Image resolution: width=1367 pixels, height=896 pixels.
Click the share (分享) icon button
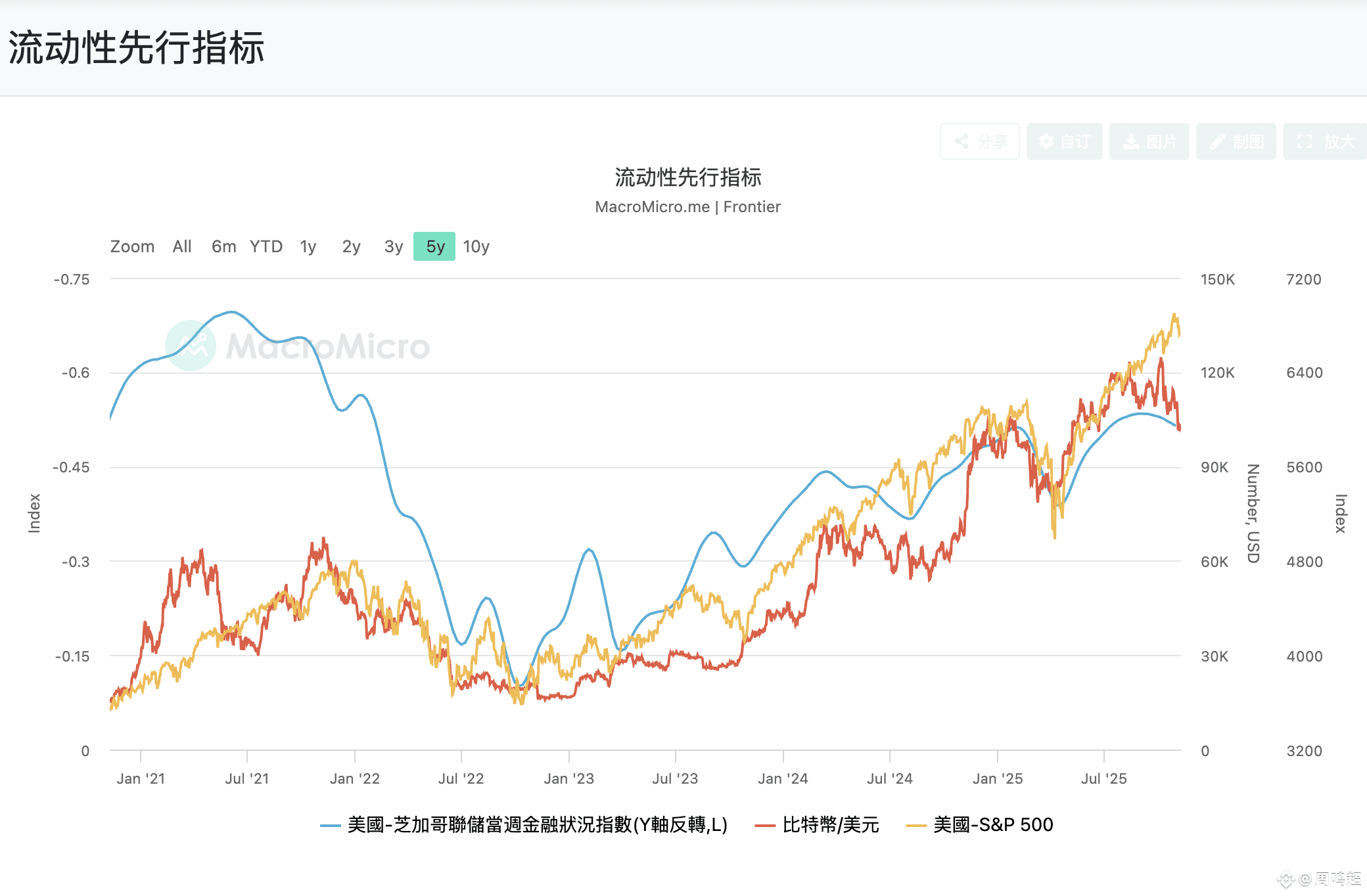click(979, 141)
